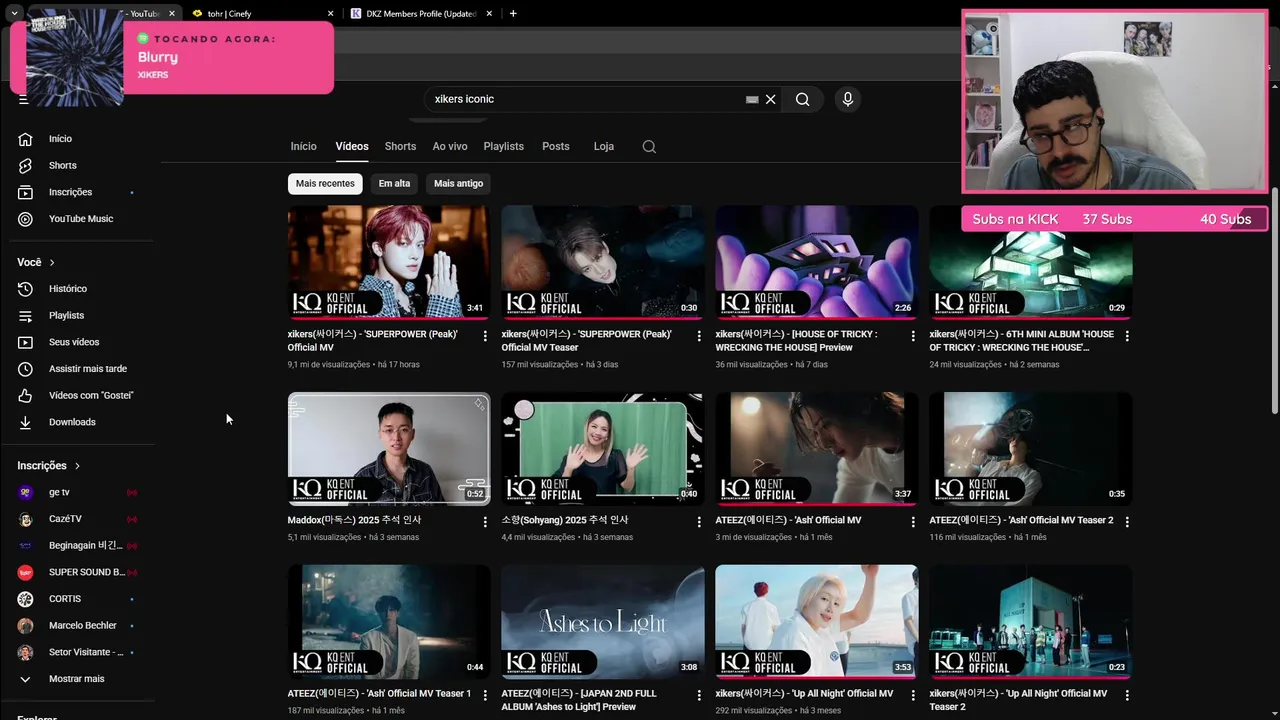Switch to Posts tab
Viewport: 1280px width, 720px height.
(x=555, y=146)
